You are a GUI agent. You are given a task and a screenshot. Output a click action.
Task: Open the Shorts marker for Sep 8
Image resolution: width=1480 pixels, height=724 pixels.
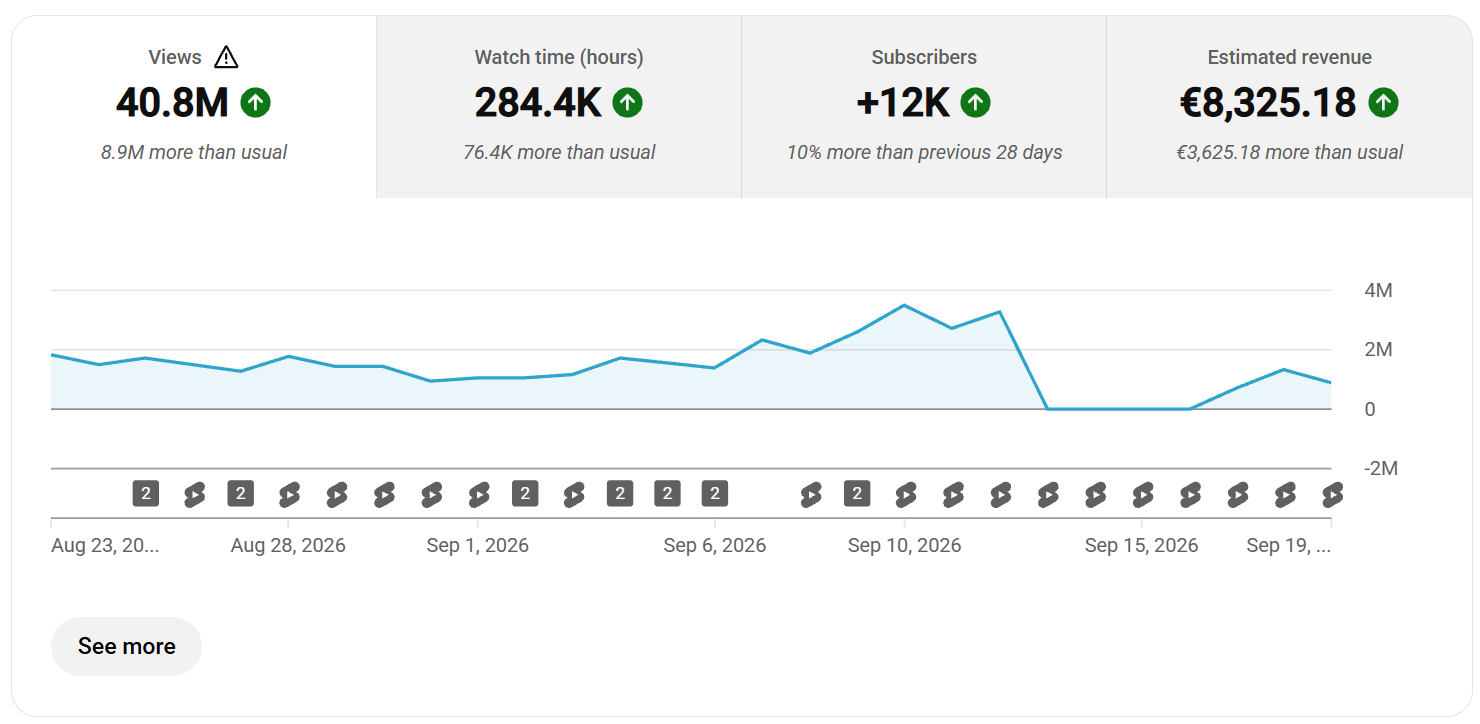tap(811, 494)
